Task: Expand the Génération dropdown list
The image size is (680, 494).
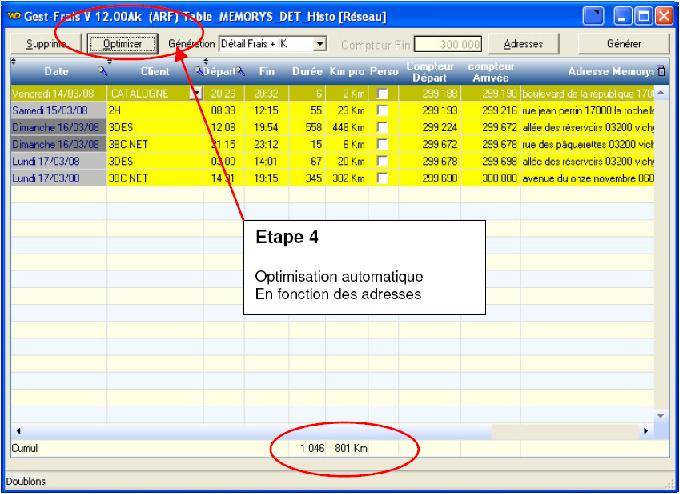Action: 320,44
